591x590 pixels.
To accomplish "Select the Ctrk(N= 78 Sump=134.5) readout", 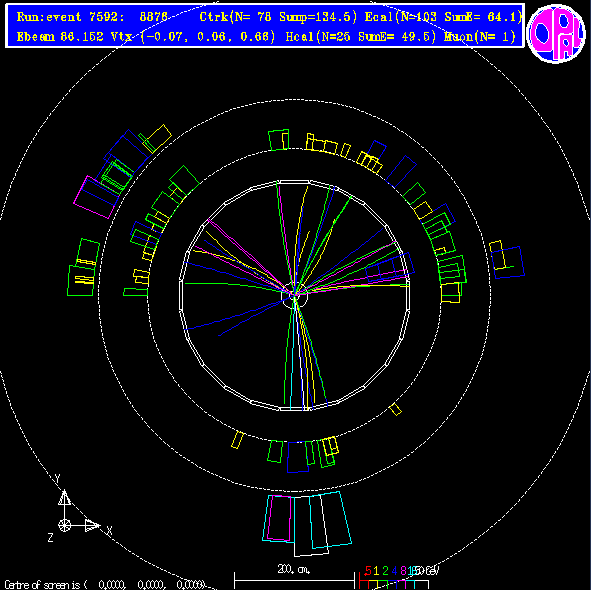I will [278, 17].
